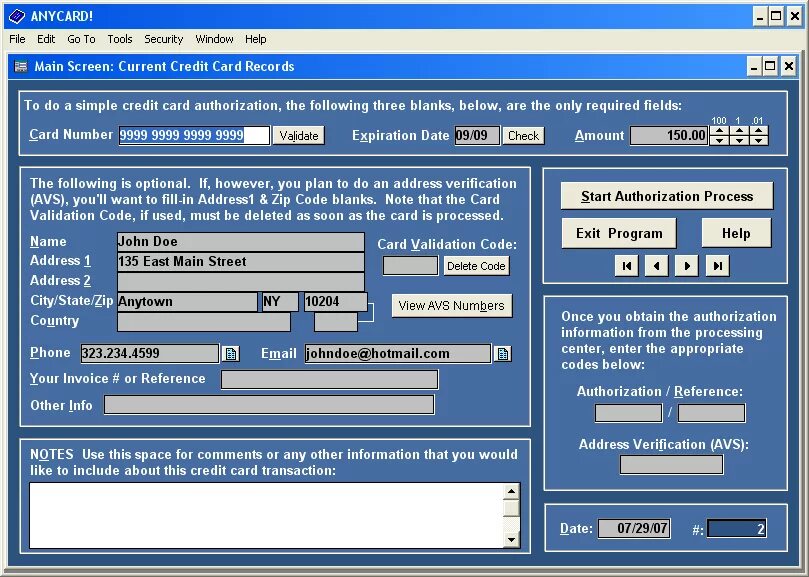The image size is (809, 577).
Task: Increase Amount by .01 using up arrow
Action: (x=758, y=131)
